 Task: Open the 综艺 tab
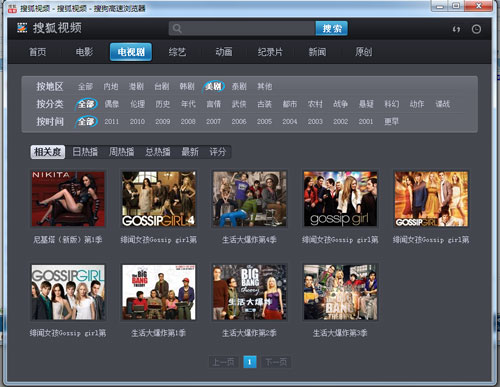(x=177, y=52)
